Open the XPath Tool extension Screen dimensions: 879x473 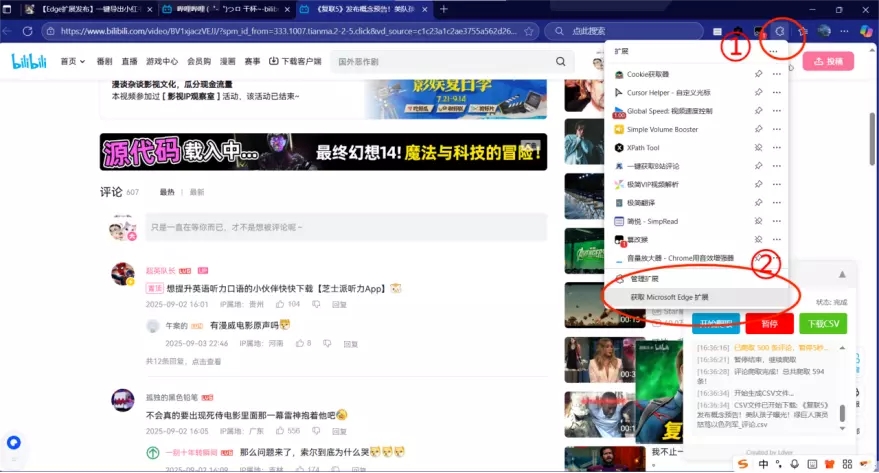(657, 147)
